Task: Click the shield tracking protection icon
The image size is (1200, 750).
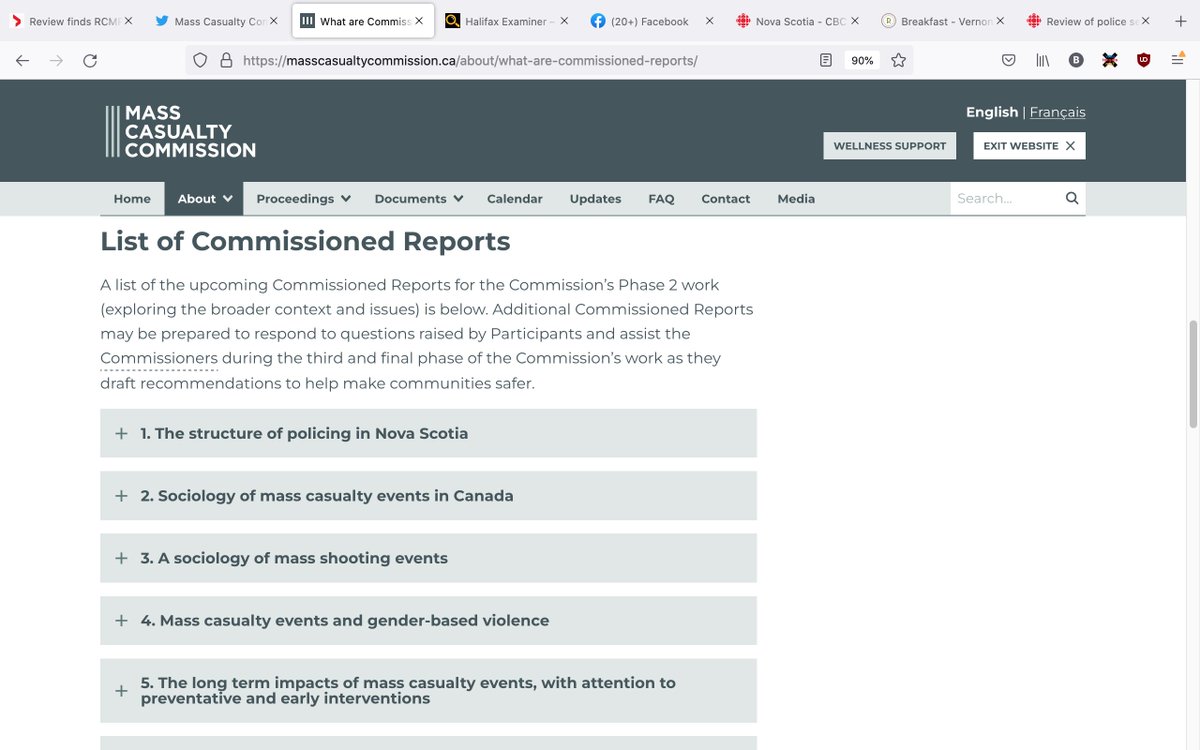Action: click(x=200, y=60)
